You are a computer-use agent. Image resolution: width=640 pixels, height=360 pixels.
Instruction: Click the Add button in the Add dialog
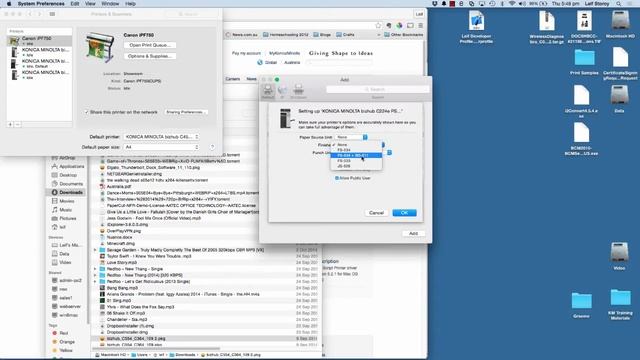(413, 233)
